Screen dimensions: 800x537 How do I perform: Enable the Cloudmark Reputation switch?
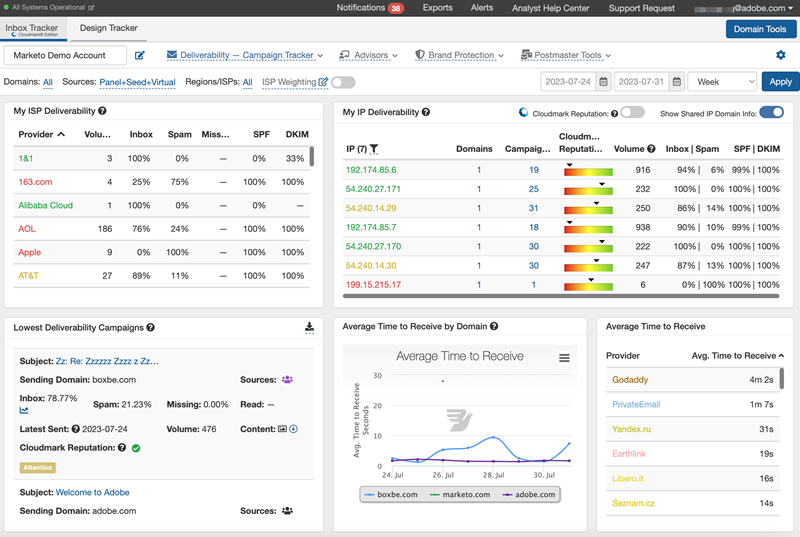pyautogui.click(x=632, y=113)
